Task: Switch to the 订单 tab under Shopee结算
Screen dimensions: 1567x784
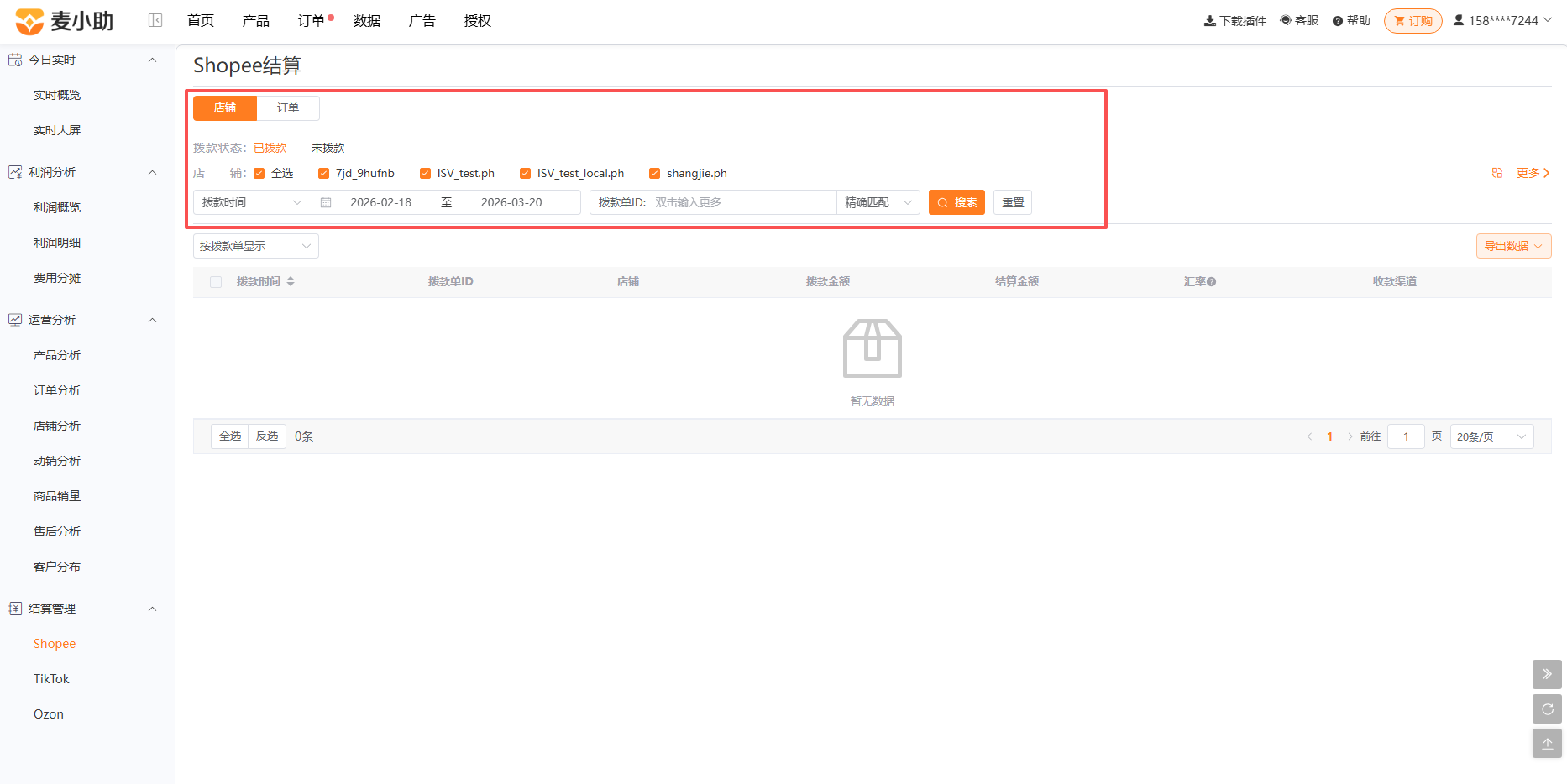Action: pyautogui.click(x=288, y=107)
